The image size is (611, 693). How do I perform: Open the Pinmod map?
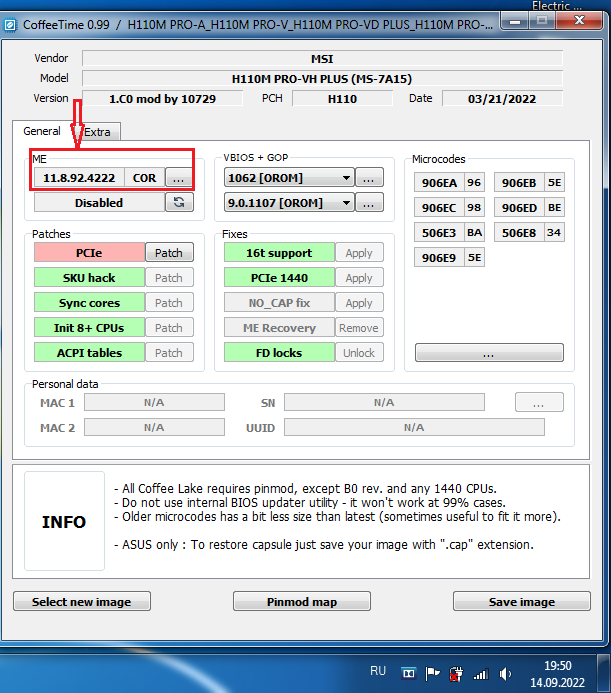(x=302, y=602)
